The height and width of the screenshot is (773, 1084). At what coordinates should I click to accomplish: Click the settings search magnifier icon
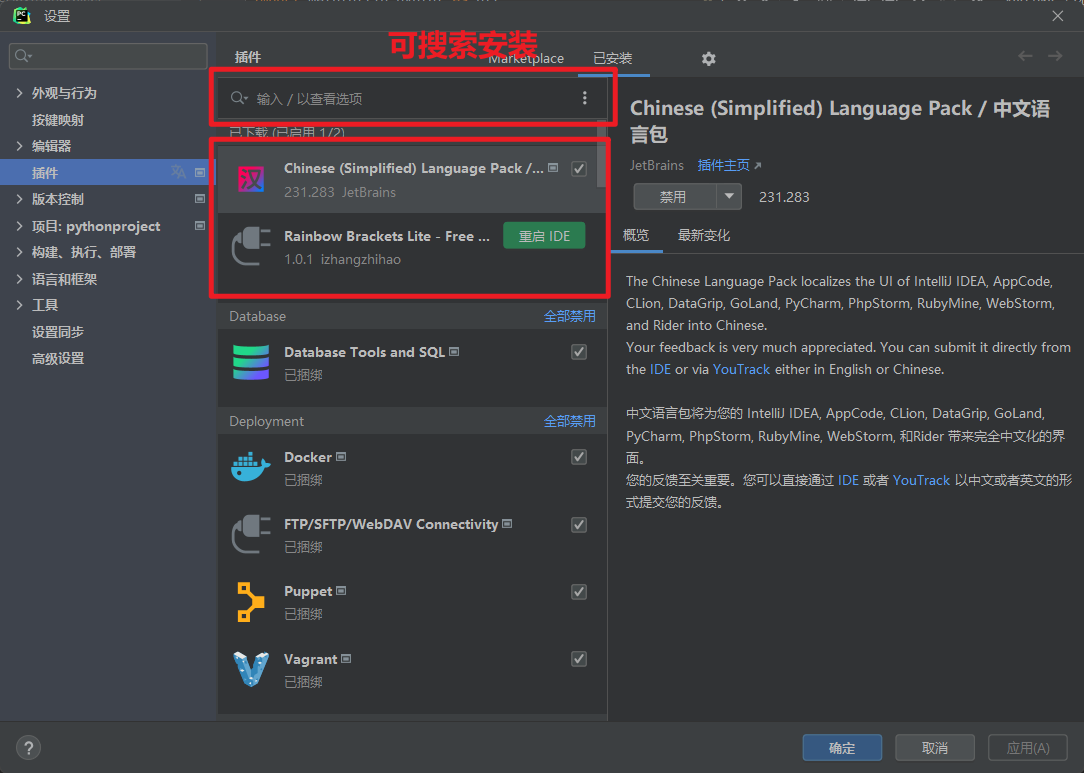(x=24, y=56)
